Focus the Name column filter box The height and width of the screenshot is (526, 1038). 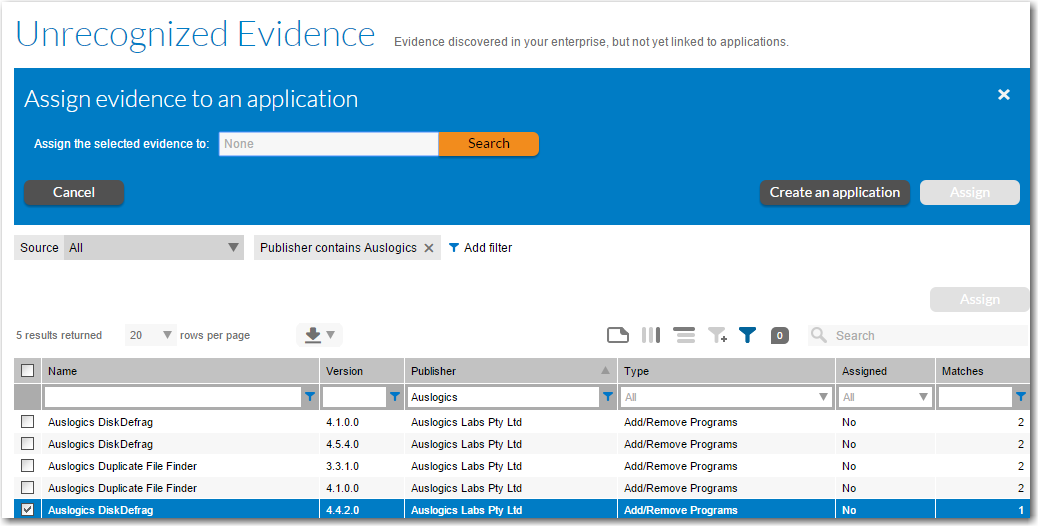(x=173, y=397)
